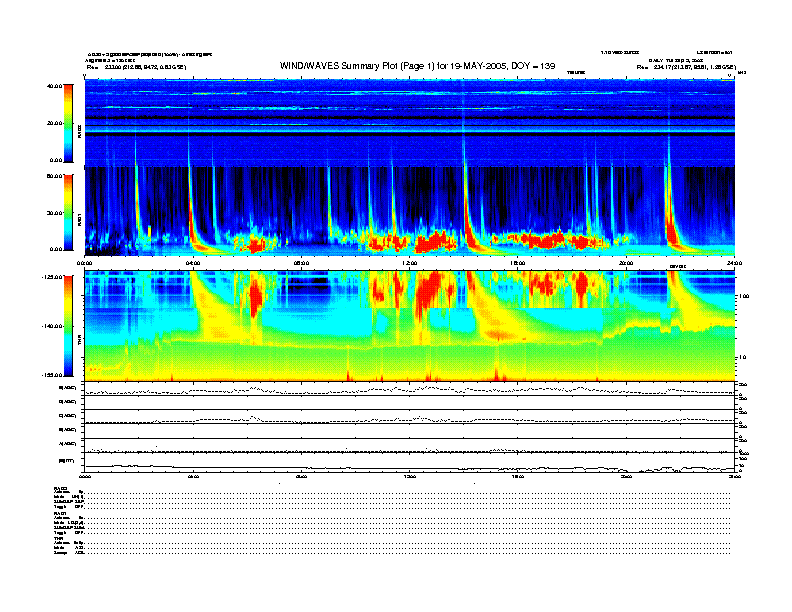Select the 40.00 tick on RAD2 scale
792x612 pixels.
[54, 86]
